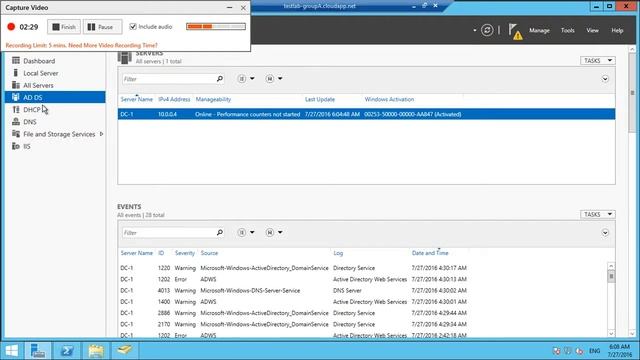Viewport: 640px width, 360px height.
Task: Open Servers TASKS dropdown
Action: [598, 60]
